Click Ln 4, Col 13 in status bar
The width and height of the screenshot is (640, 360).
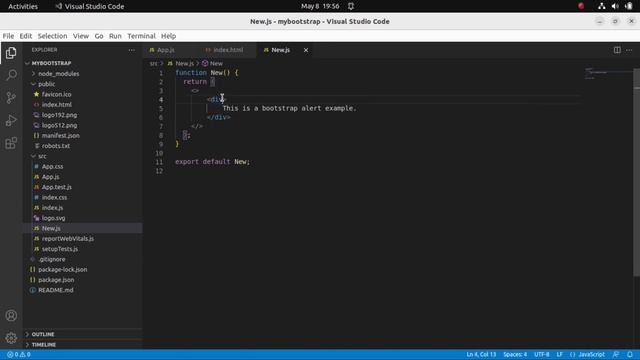pyautogui.click(x=481, y=354)
